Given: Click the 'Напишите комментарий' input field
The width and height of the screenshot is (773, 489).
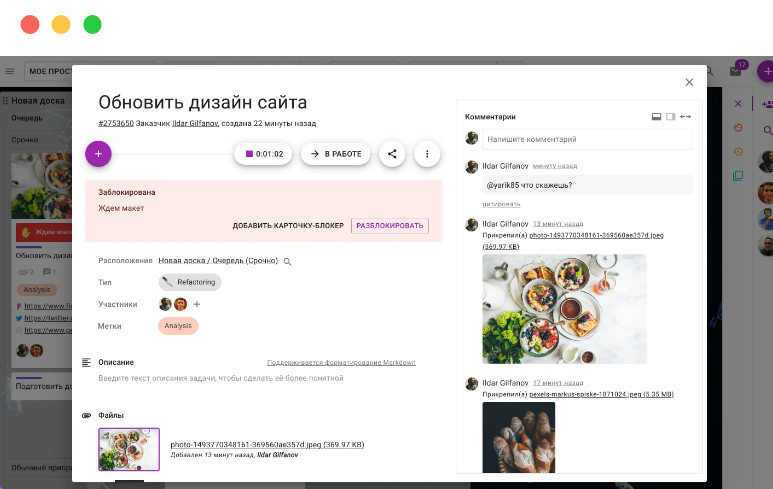Looking at the screenshot, I should pyautogui.click(x=587, y=139).
